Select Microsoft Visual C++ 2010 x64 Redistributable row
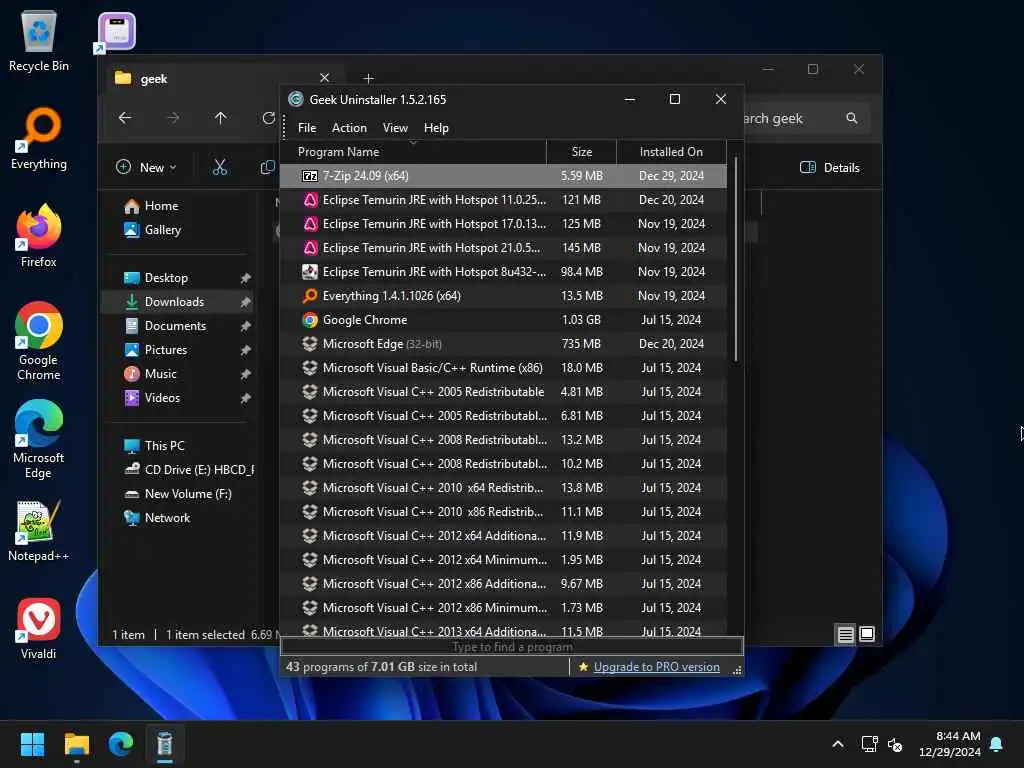Viewport: 1024px width, 768px height. (x=503, y=488)
